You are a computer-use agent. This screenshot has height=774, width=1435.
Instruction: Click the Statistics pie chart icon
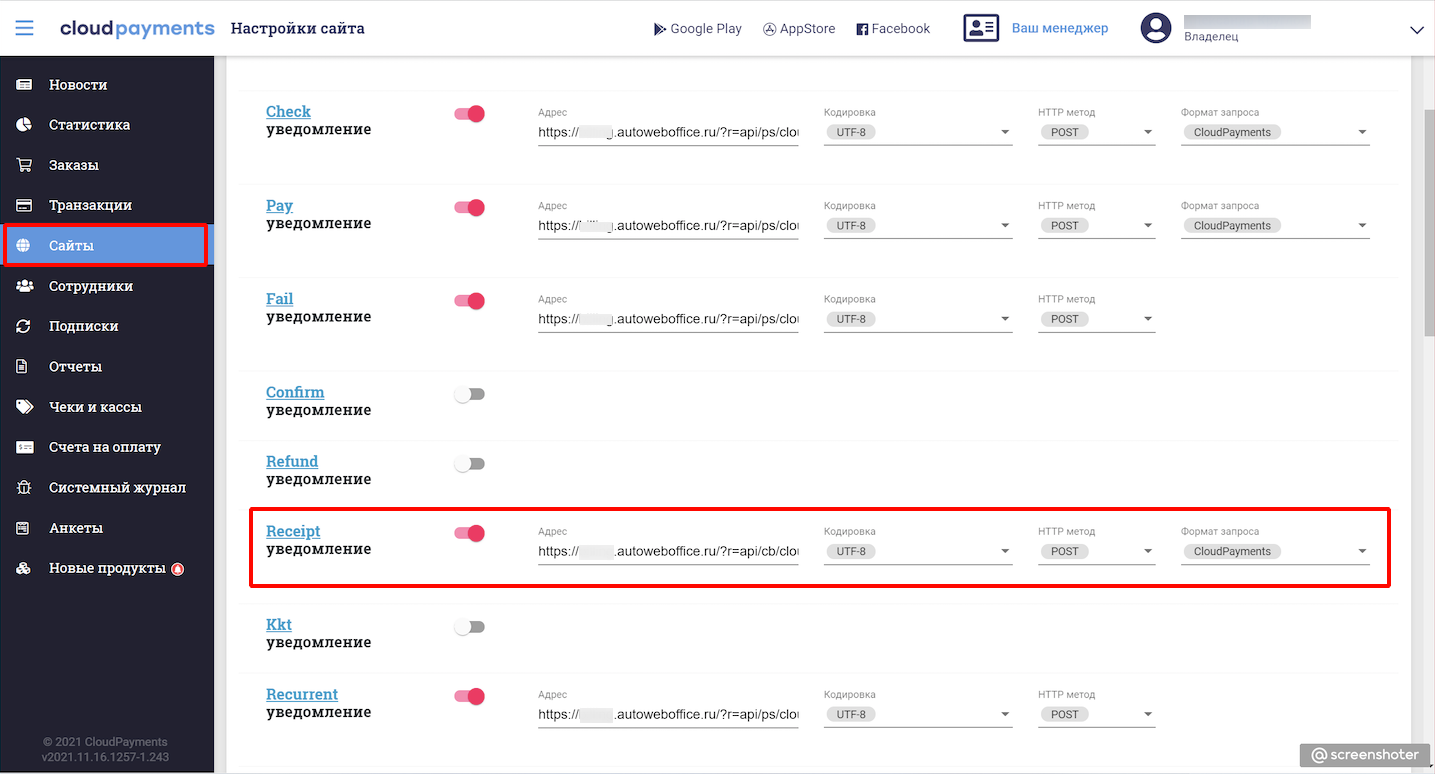(x=24, y=125)
